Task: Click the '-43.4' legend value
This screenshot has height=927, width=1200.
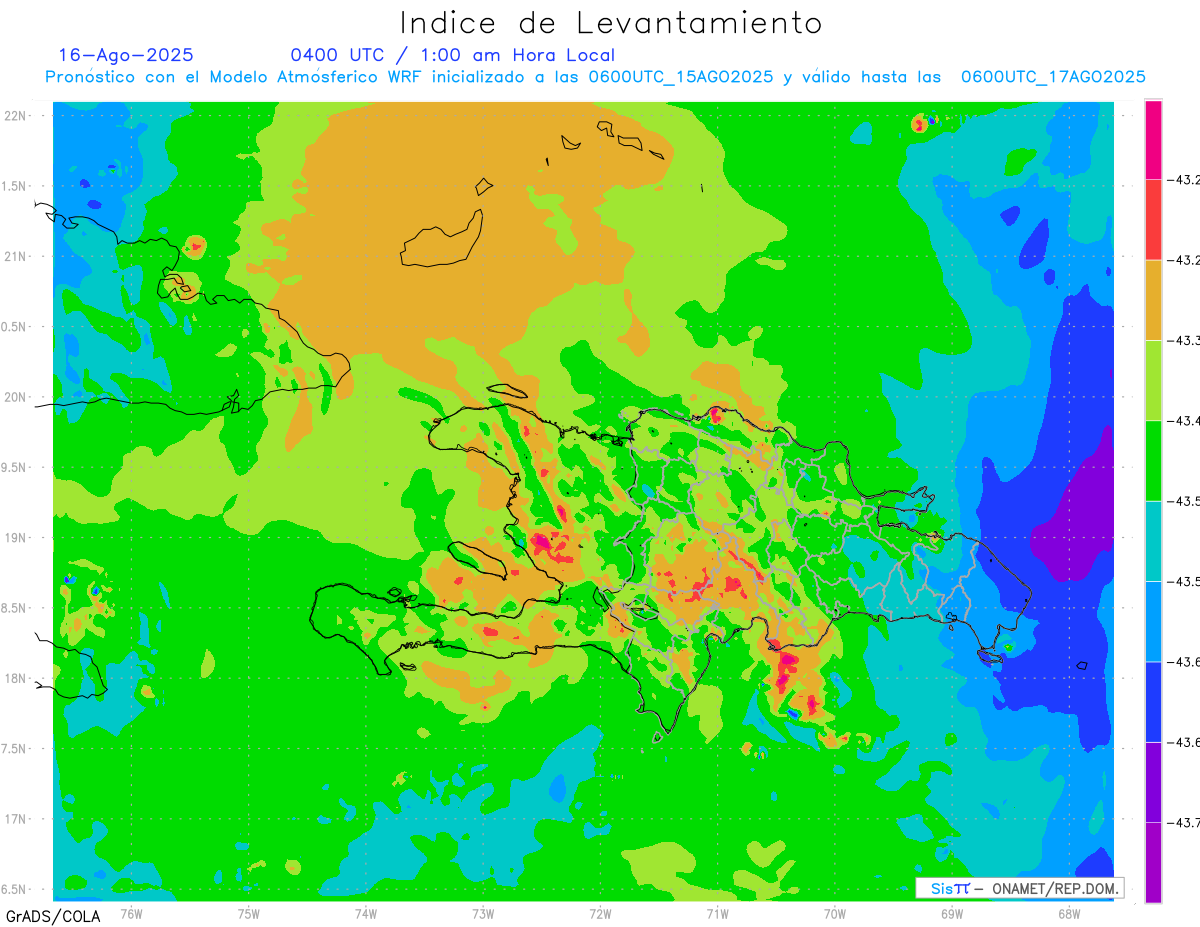Action: (1184, 421)
